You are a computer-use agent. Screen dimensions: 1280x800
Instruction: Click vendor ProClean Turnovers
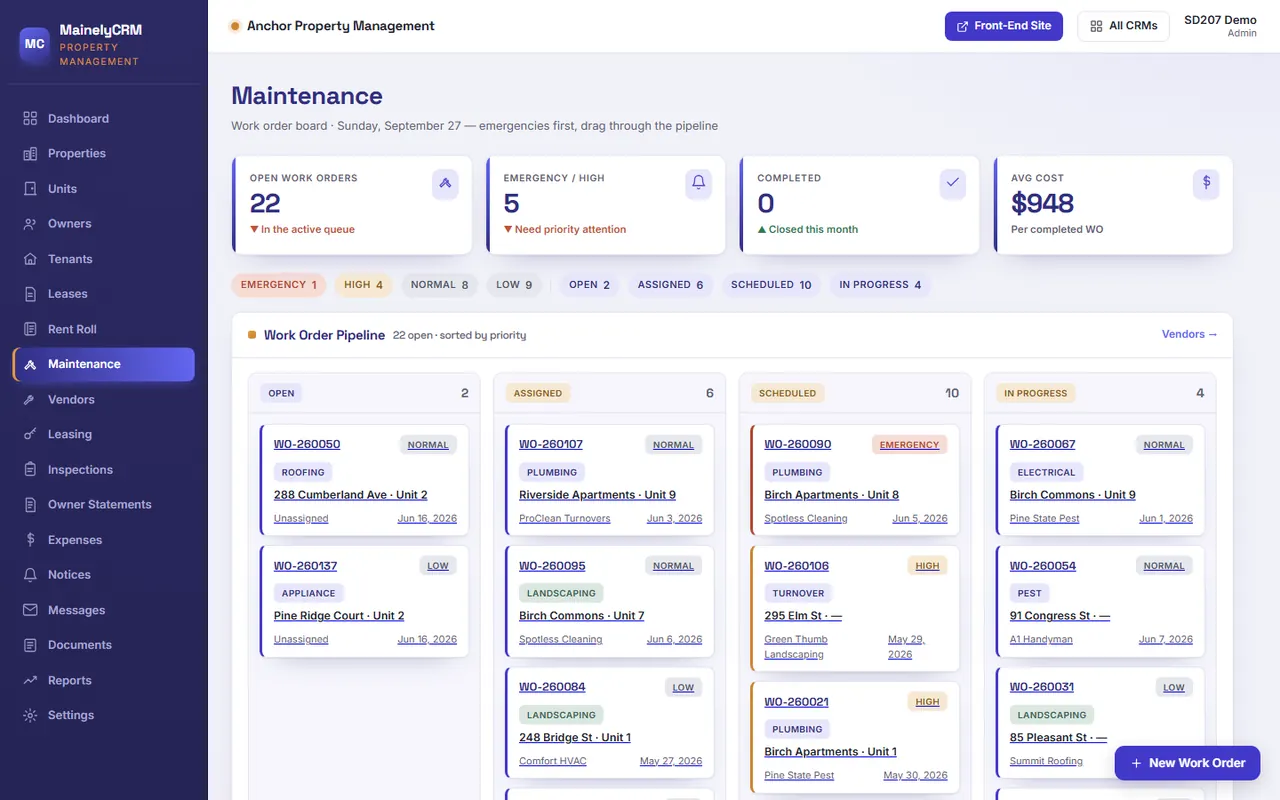(x=565, y=519)
